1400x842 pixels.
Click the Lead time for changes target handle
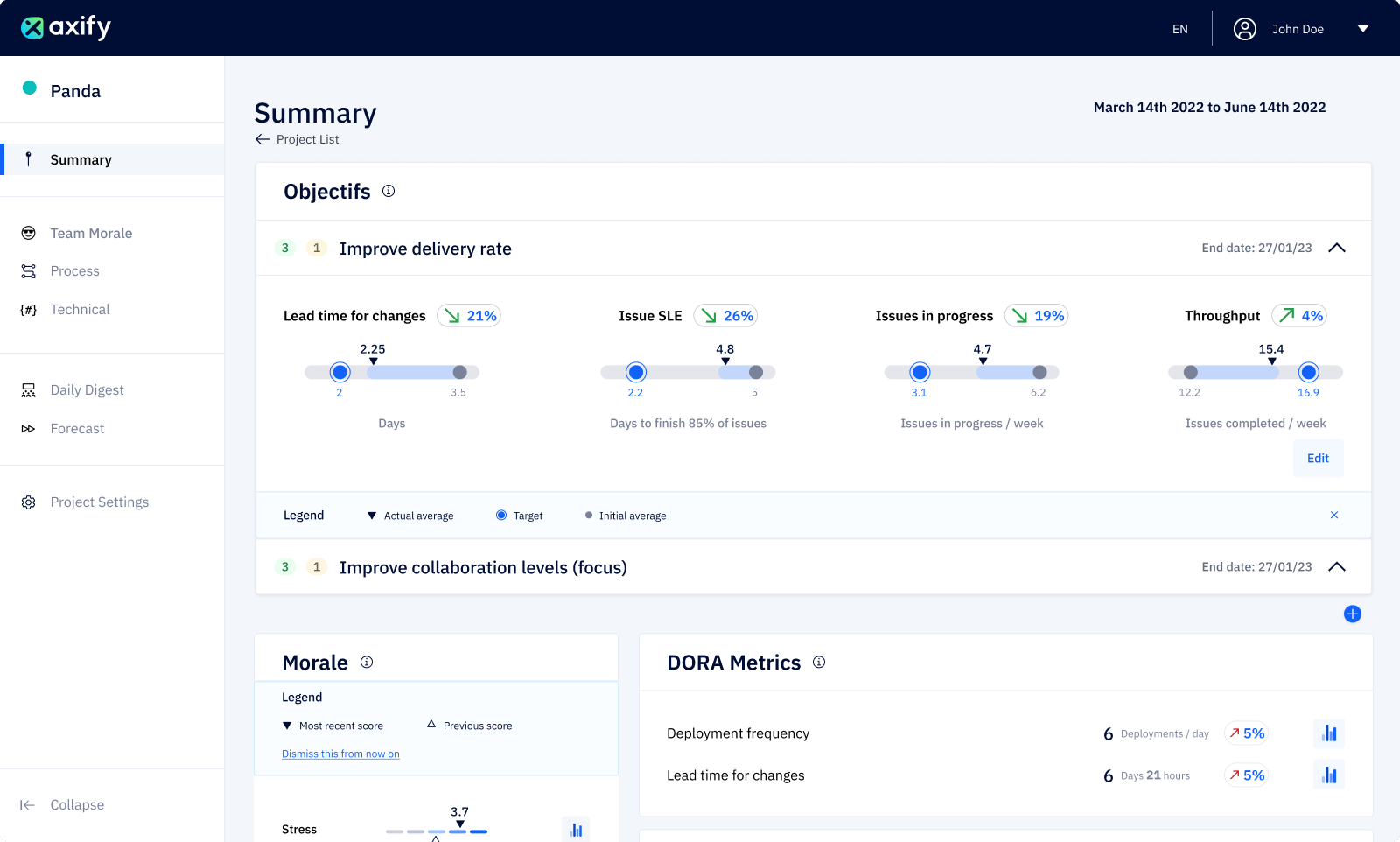pyautogui.click(x=340, y=373)
